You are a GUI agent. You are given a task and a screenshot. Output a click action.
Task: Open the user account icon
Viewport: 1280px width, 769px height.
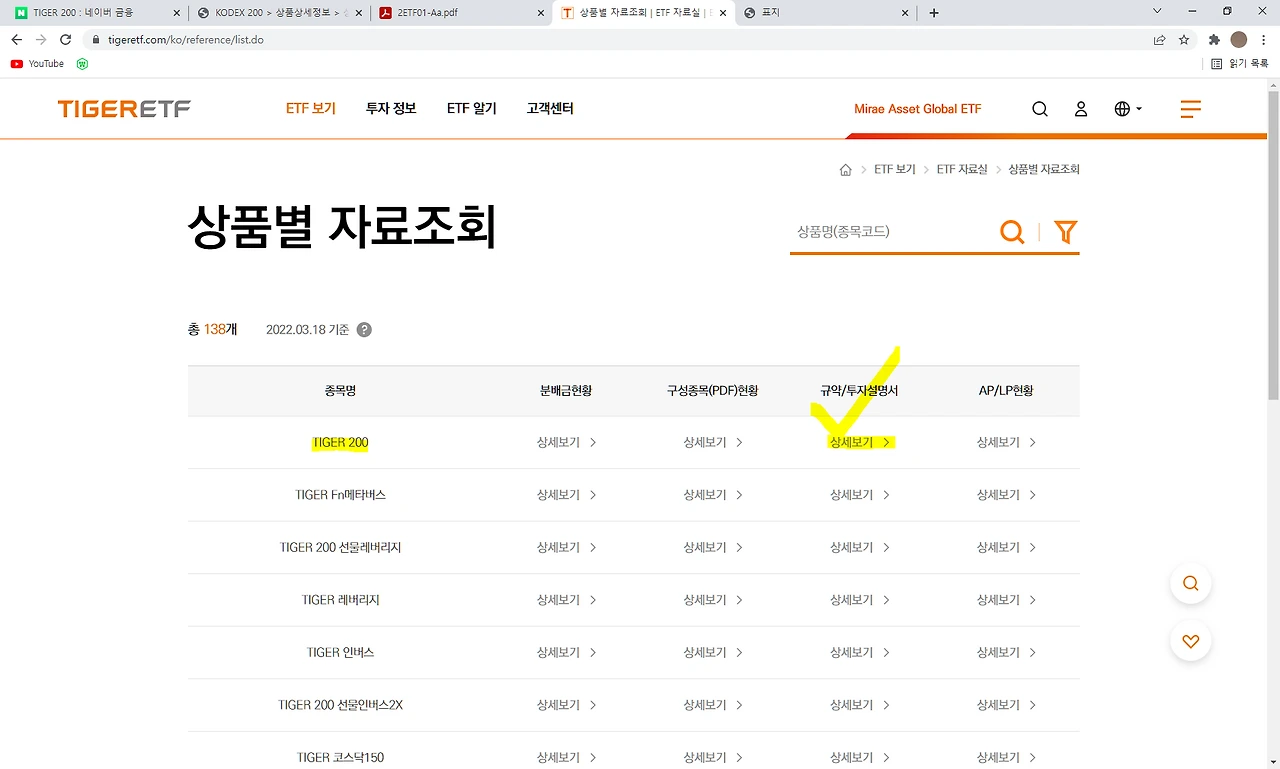(x=1081, y=109)
